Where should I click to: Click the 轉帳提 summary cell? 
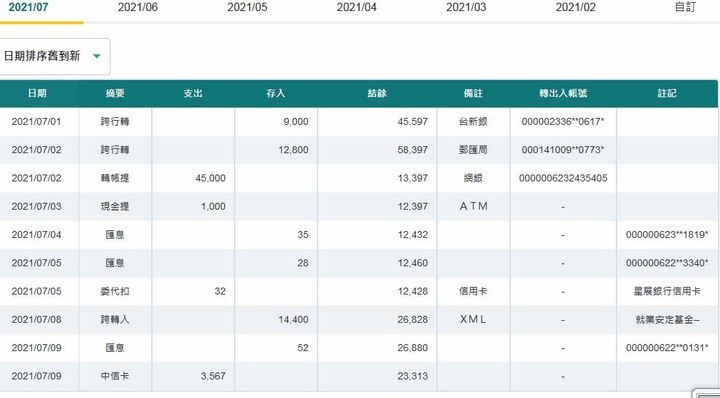click(x=115, y=178)
